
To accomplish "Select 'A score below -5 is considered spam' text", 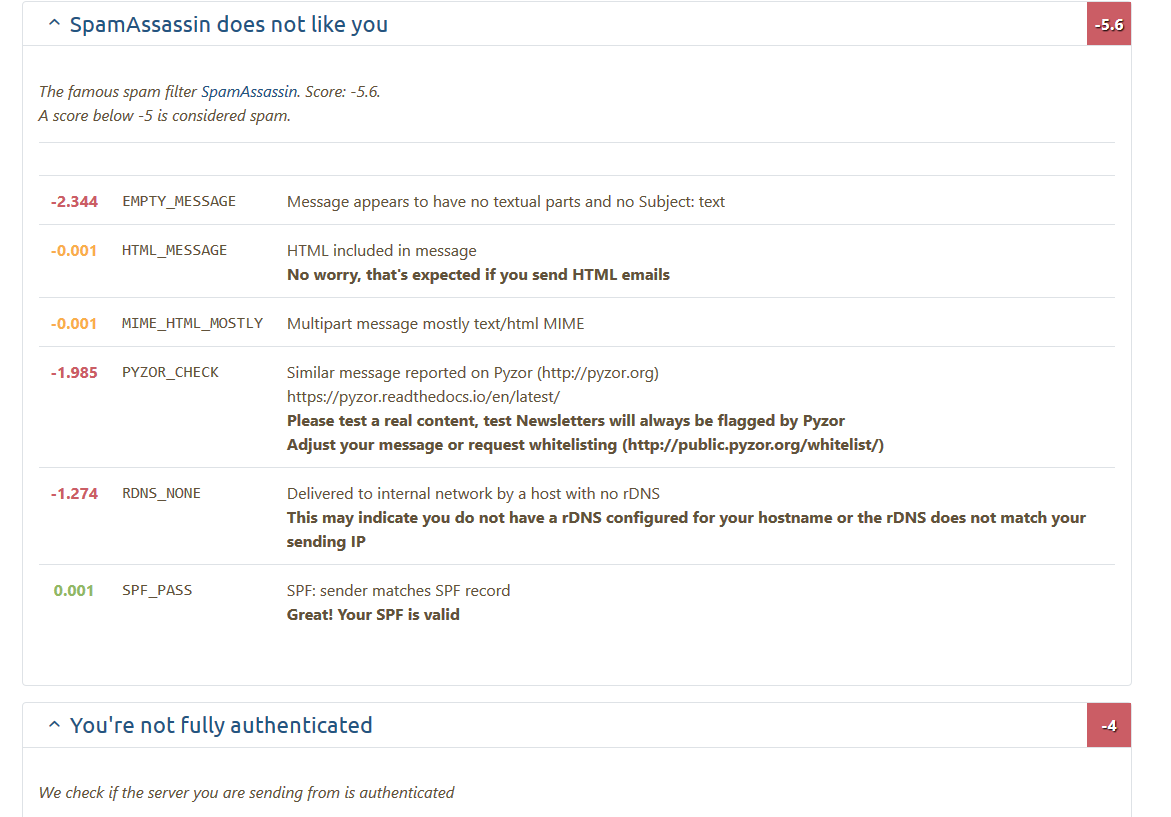I will [x=164, y=116].
